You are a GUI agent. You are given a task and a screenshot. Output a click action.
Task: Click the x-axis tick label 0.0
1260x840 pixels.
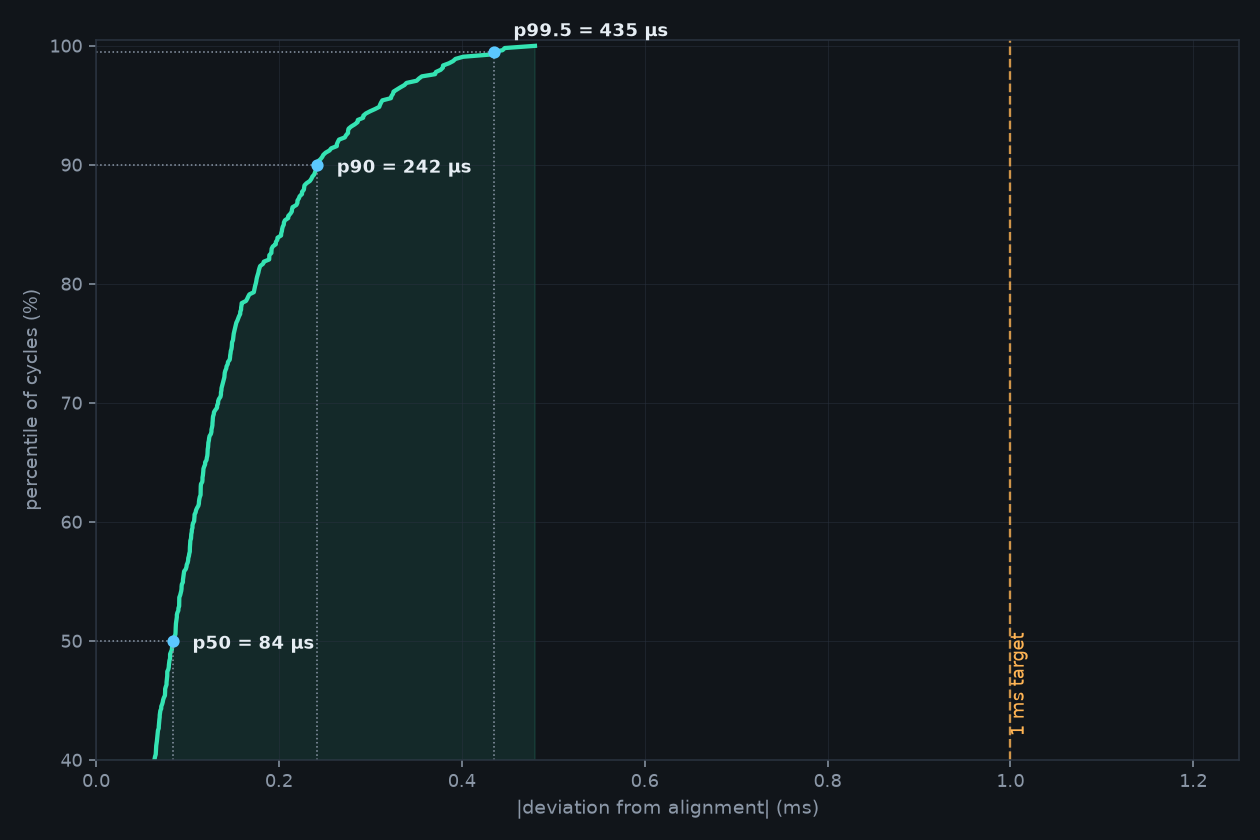(x=96, y=780)
